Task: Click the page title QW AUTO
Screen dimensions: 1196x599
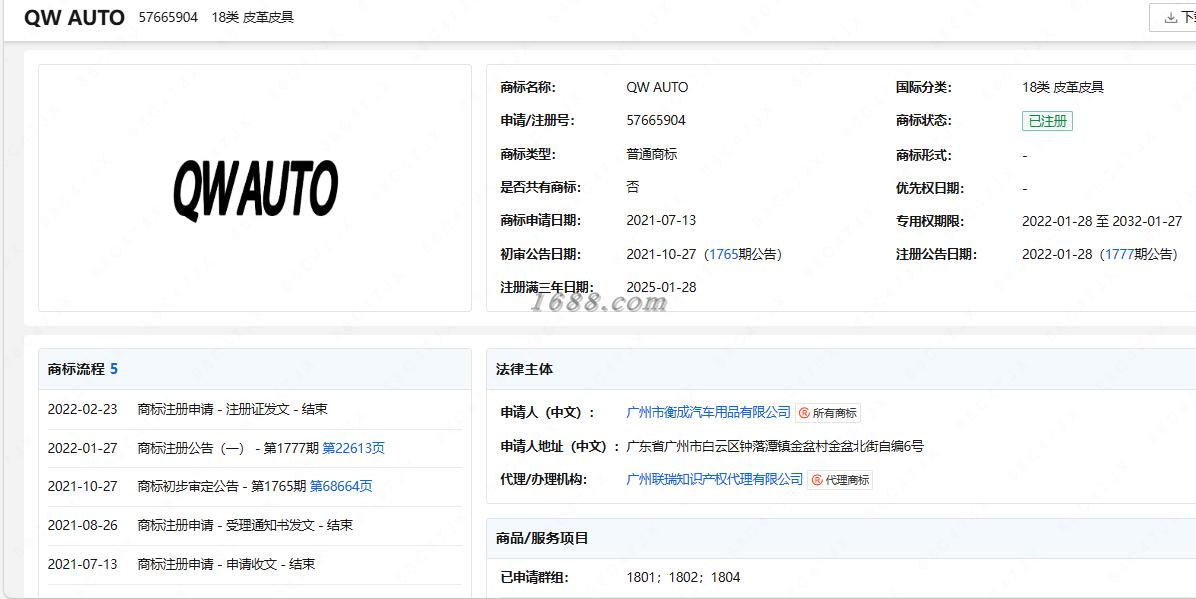Action: click(x=74, y=18)
